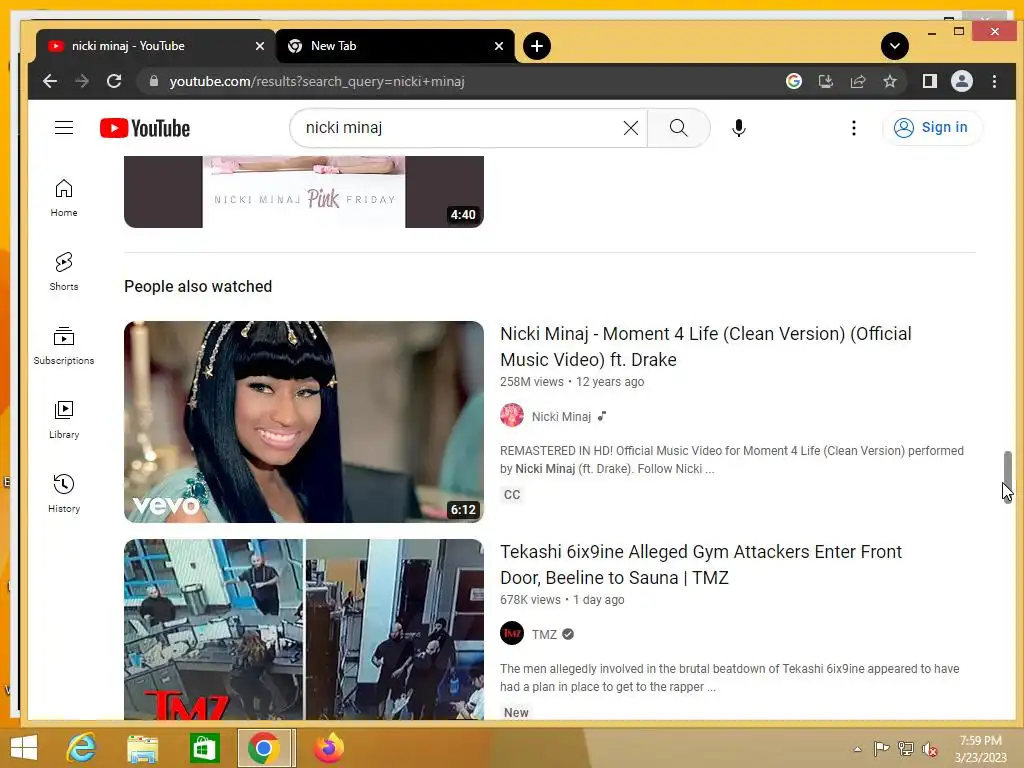This screenshot has width=1024, height=768.
Task: Click the People also watched heading
Action: pos(198,286)
